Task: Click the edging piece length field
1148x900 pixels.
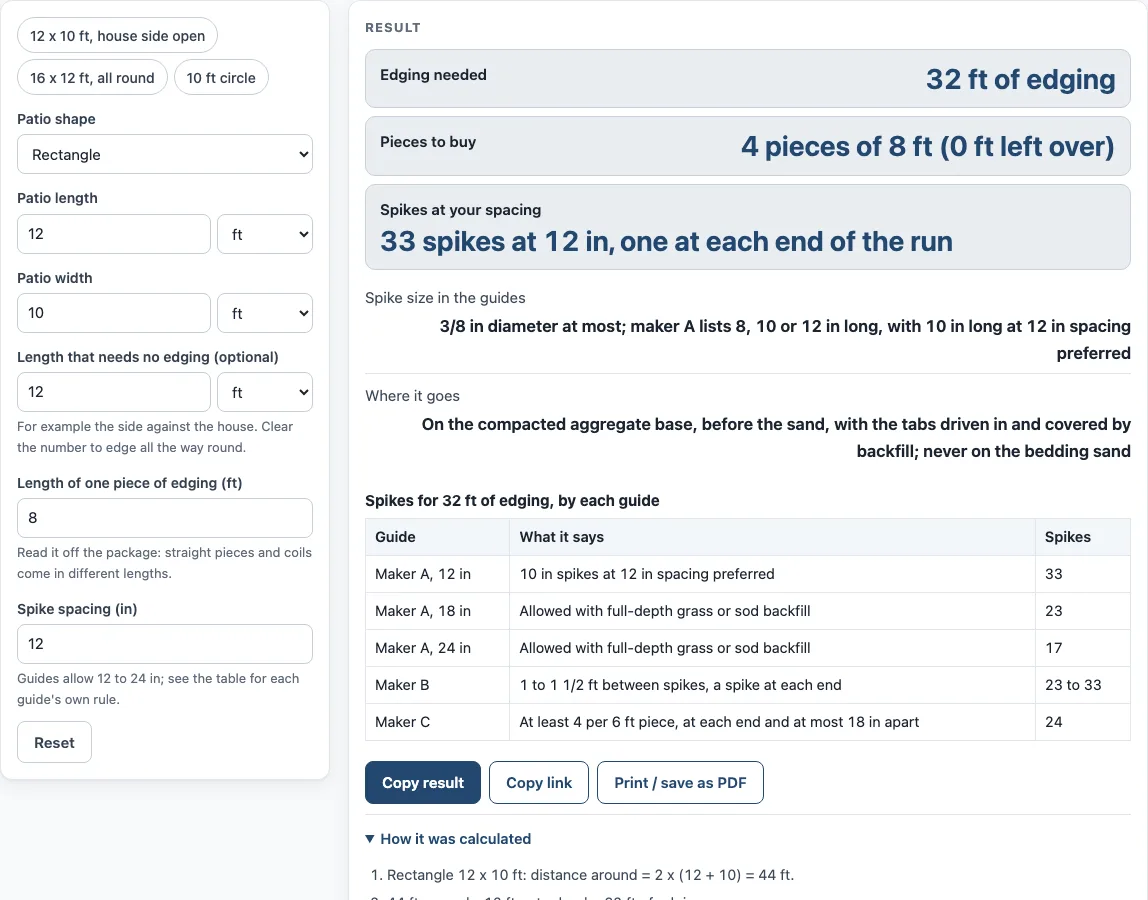Action: click(x=165, y=518)
